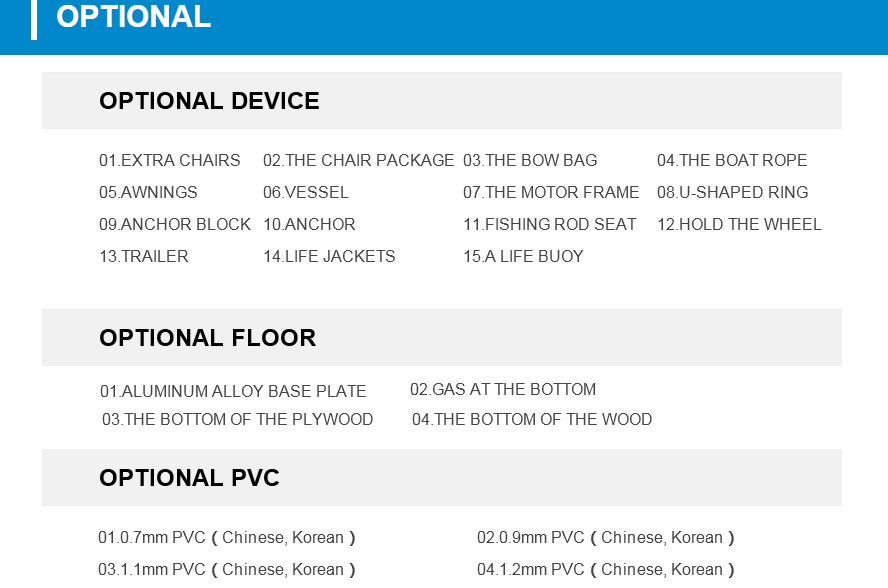
Task: Click the 13.TRAILER option
Action: click(143, 256)
